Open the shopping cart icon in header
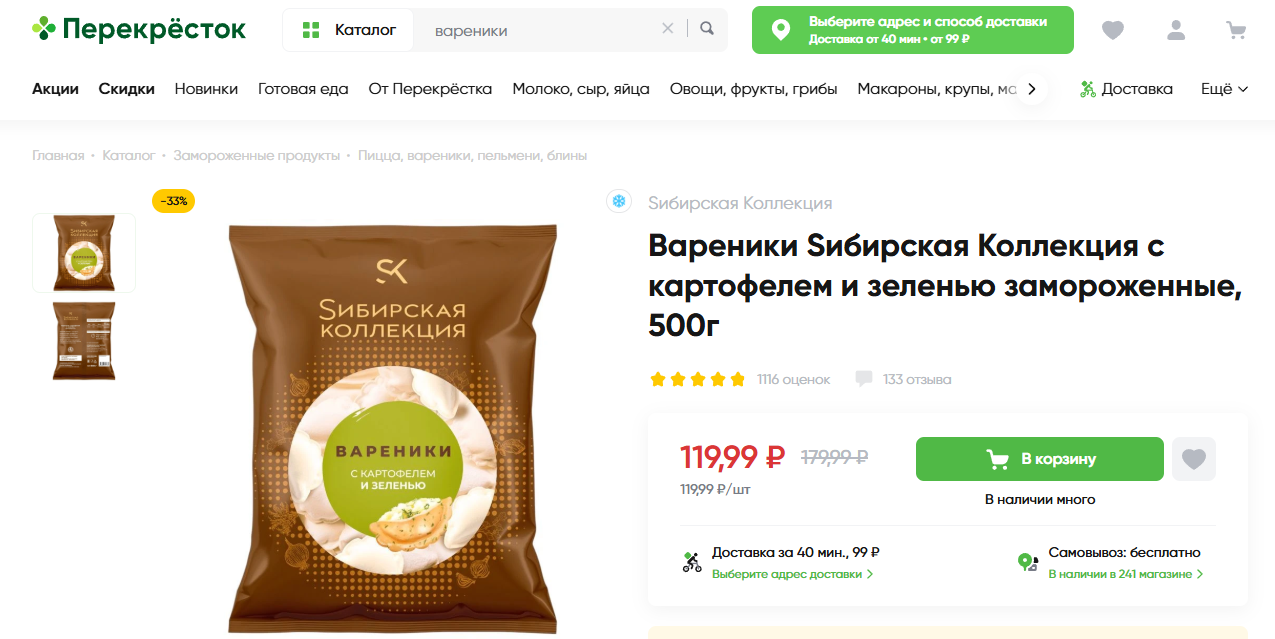This screenshot has width=1275, height=639. (x=1237, y=30)
